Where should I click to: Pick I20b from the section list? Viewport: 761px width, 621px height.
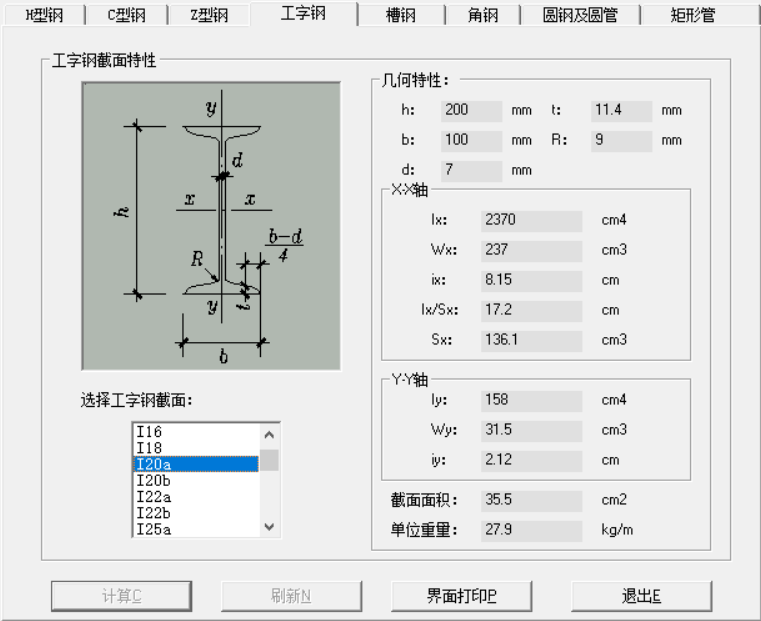(x=196, y=480)
